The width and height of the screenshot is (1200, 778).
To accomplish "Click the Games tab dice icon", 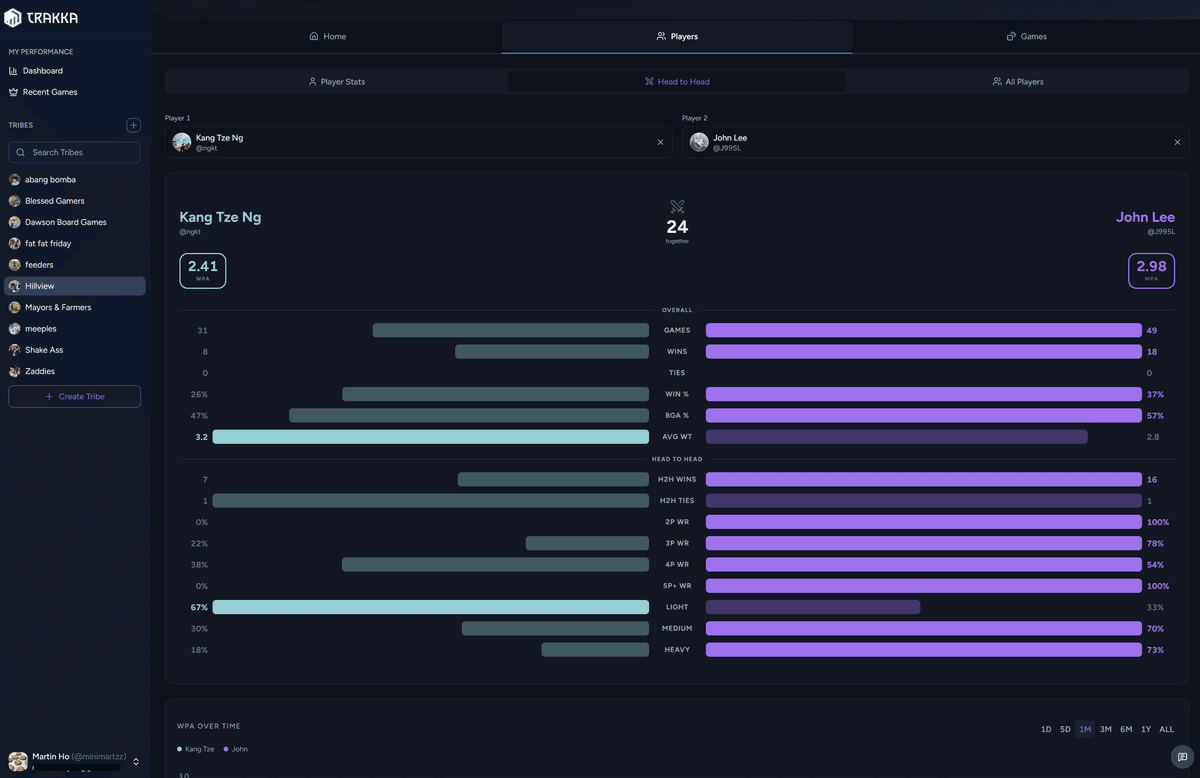I will coord(1011,36).
